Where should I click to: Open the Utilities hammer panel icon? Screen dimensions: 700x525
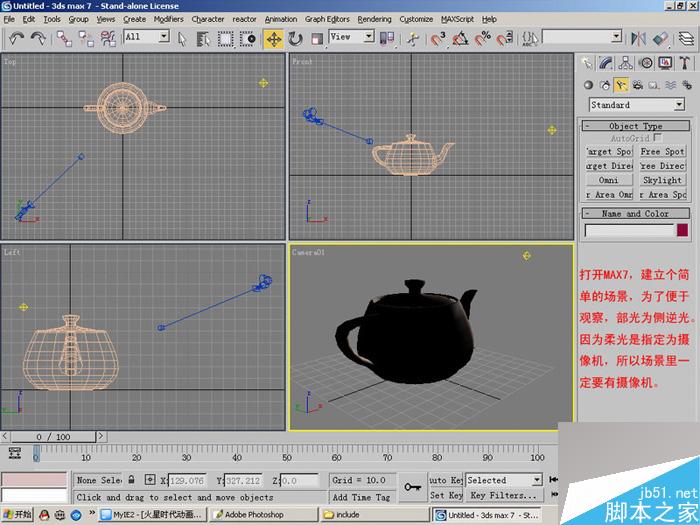[x=682, y=63]
